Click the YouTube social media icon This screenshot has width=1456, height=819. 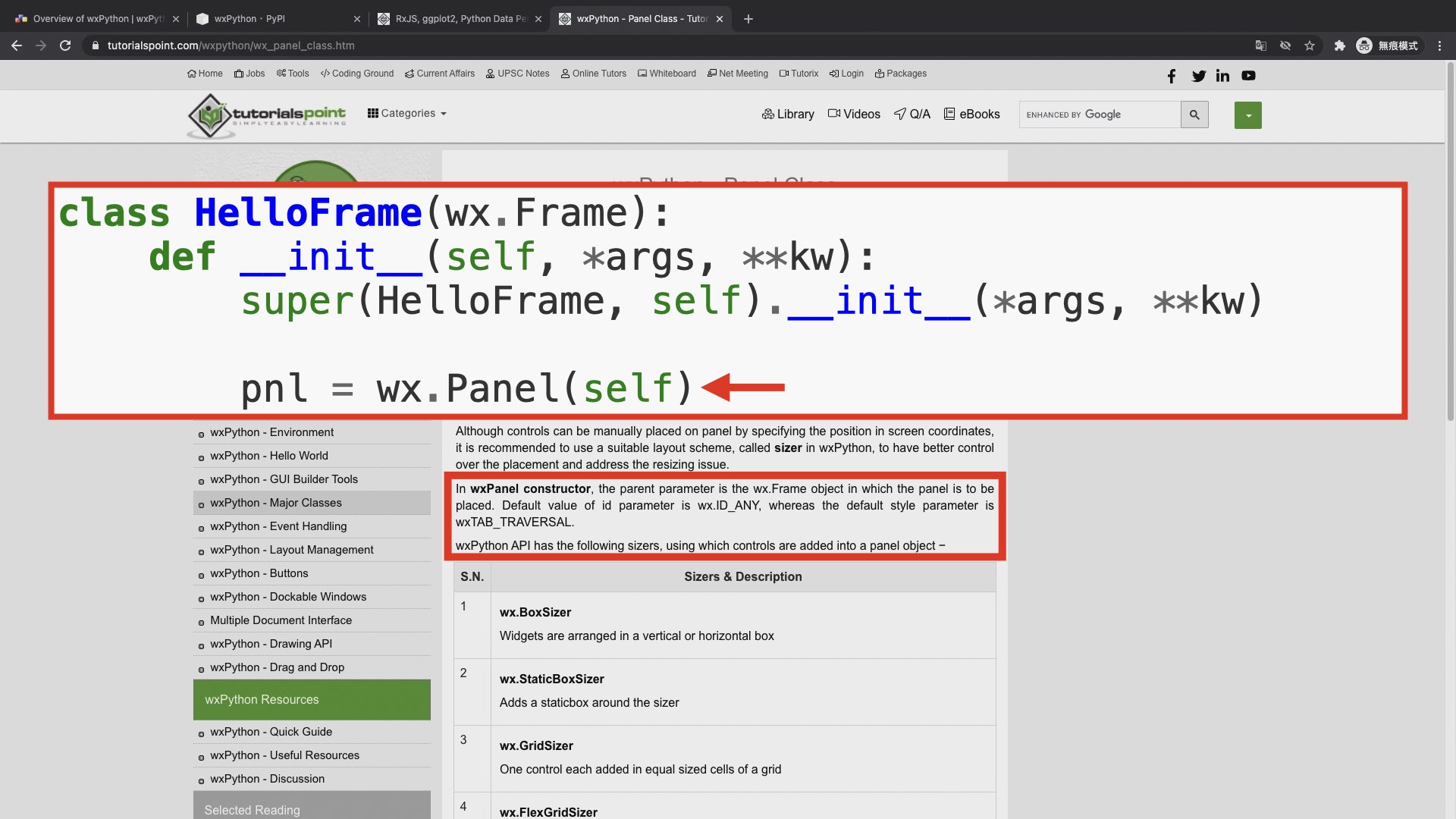(x=1249, y=75)
